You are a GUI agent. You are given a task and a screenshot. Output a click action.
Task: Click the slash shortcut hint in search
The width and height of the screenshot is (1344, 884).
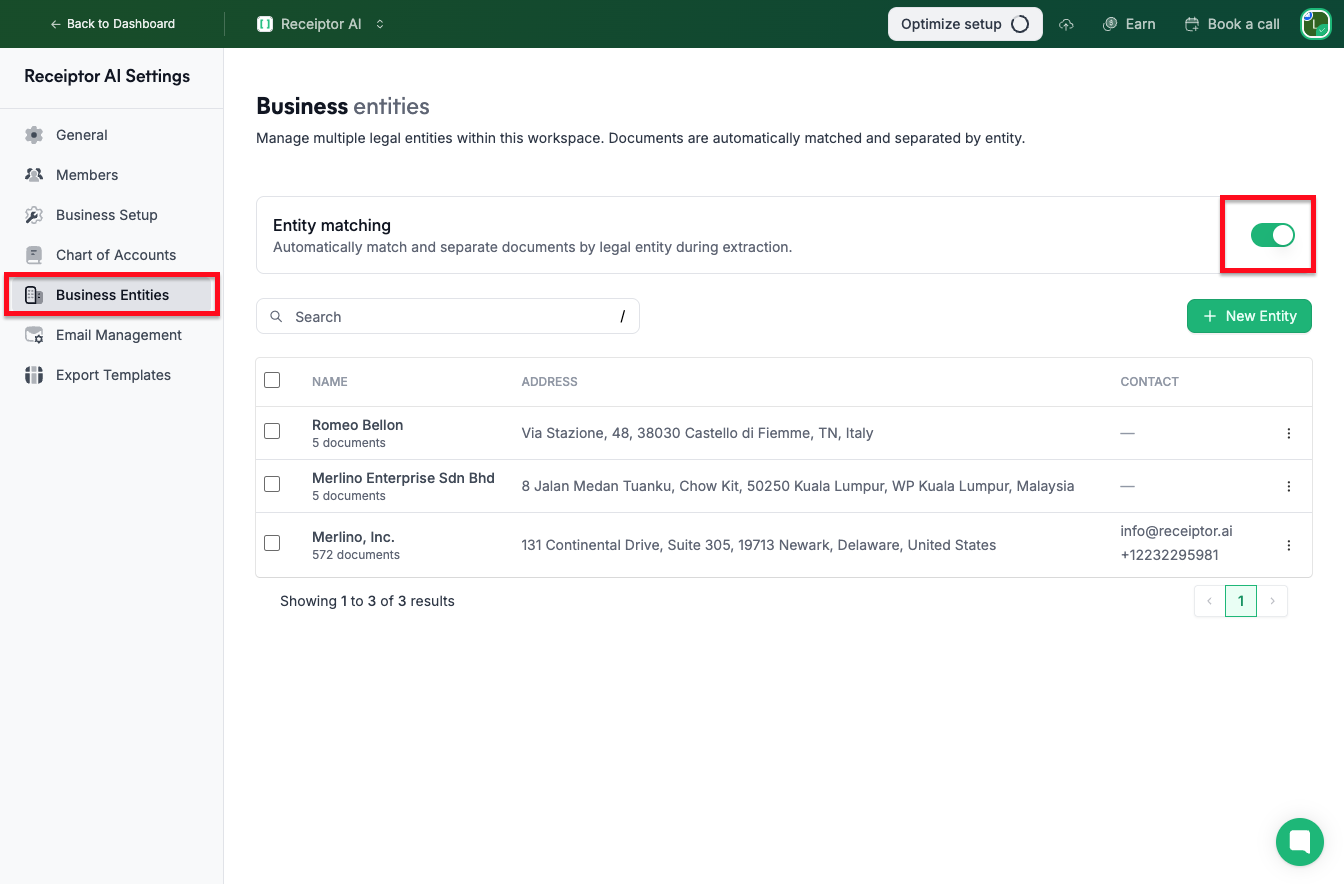(x=622, y=317)
